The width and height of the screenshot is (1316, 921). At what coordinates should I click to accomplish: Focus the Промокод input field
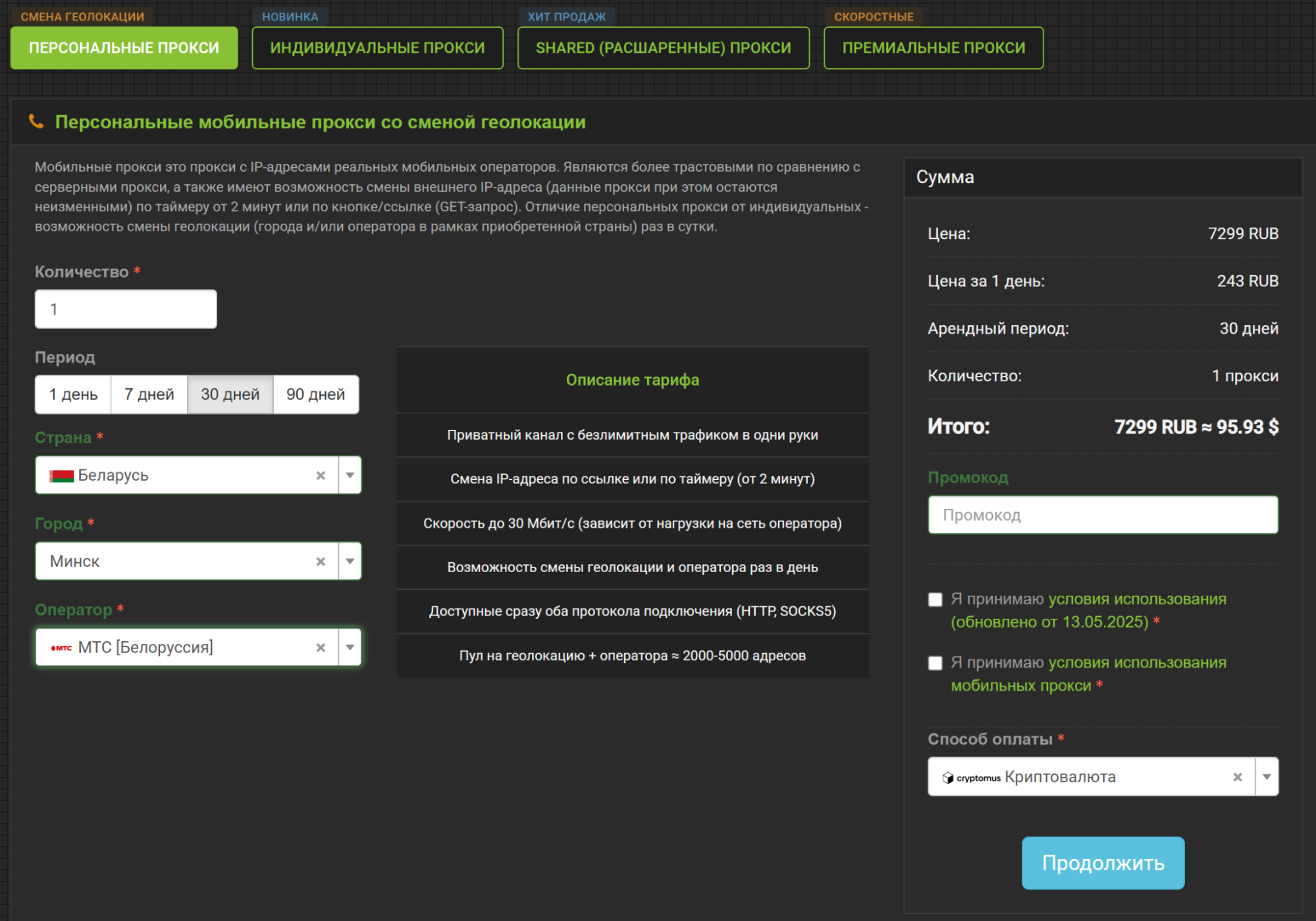(x=1102, y=515)
